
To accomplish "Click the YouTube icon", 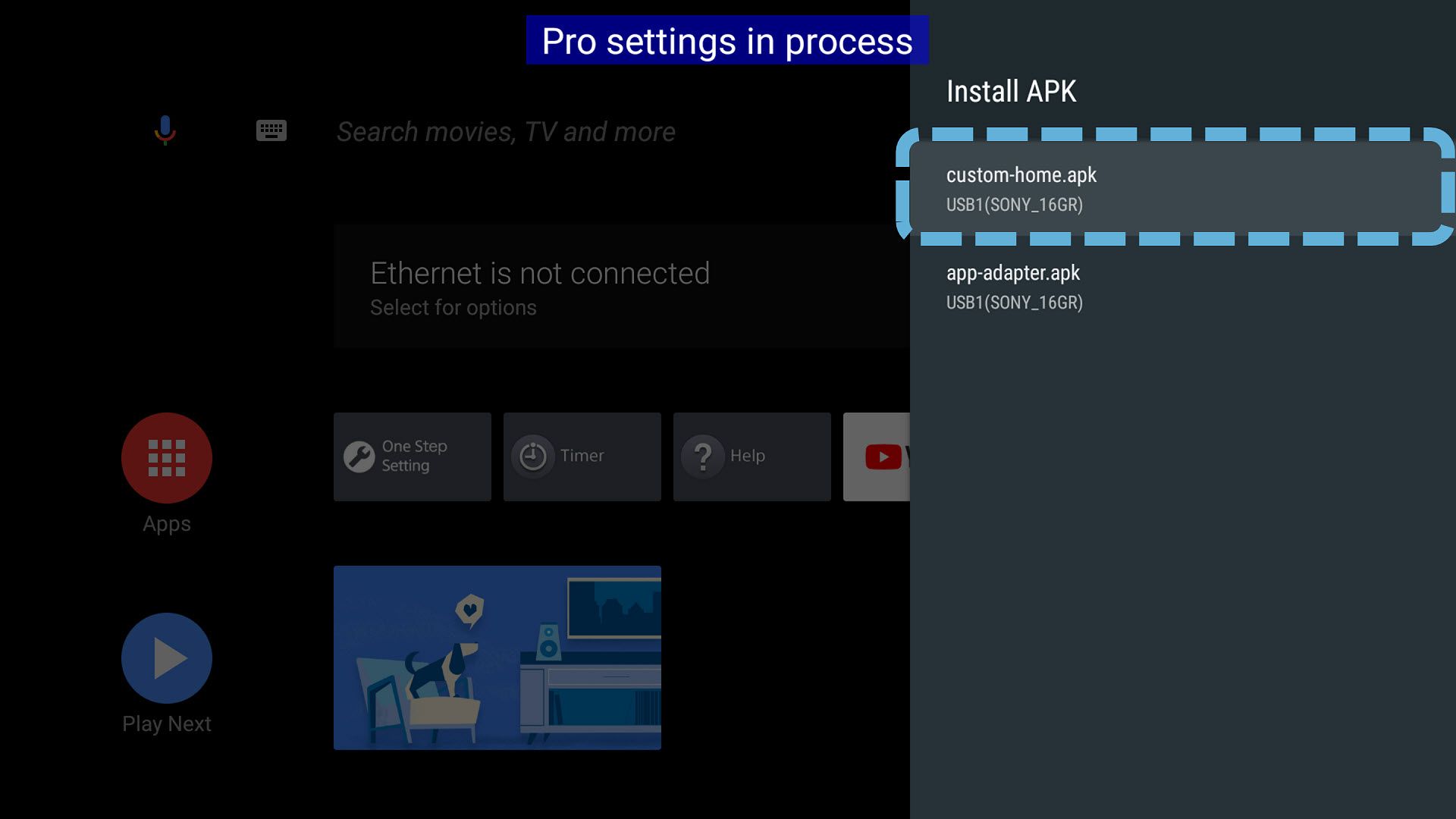I will [882, 456].
